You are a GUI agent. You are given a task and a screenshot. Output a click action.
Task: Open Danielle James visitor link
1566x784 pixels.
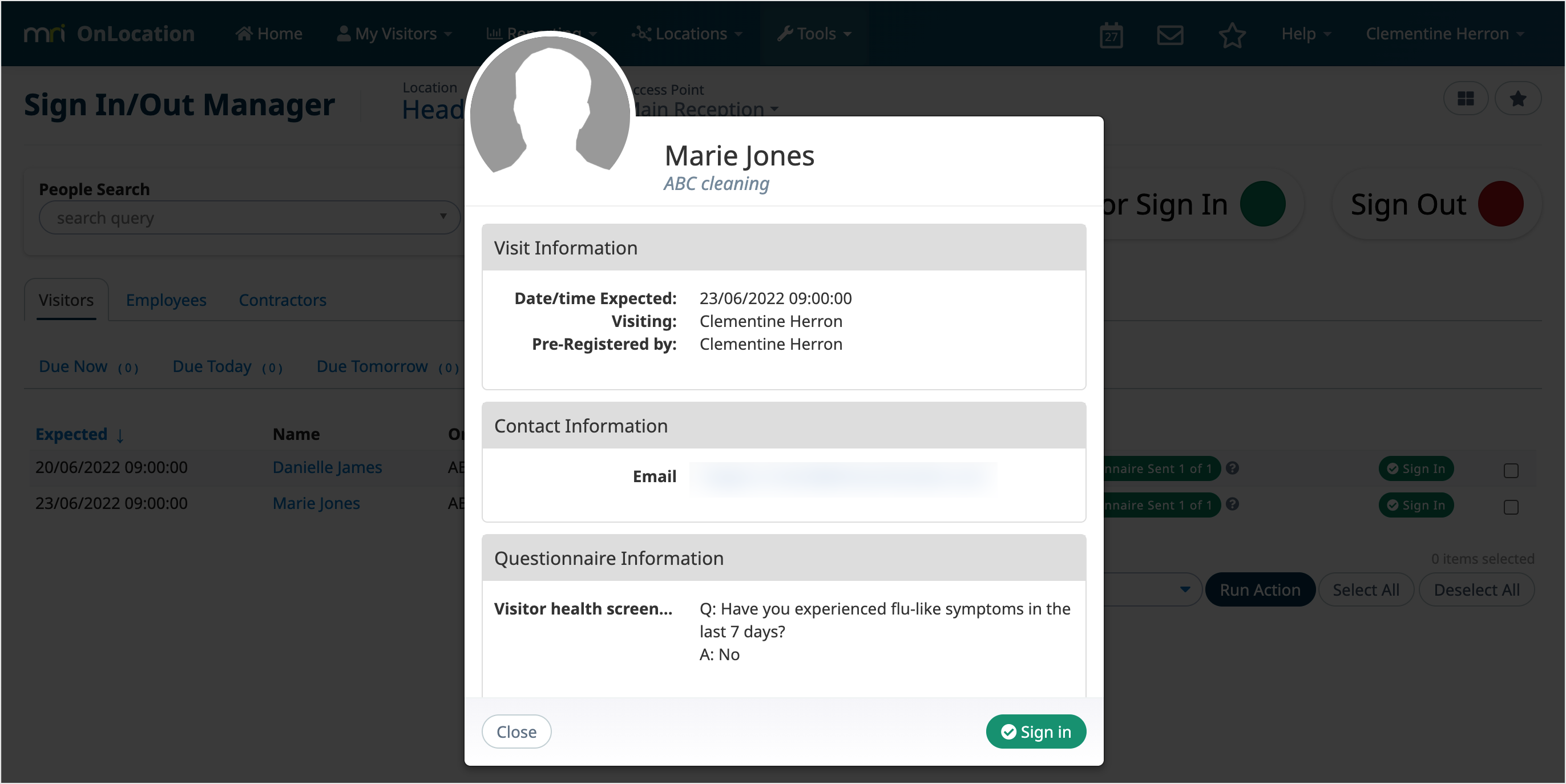[327, 467]
